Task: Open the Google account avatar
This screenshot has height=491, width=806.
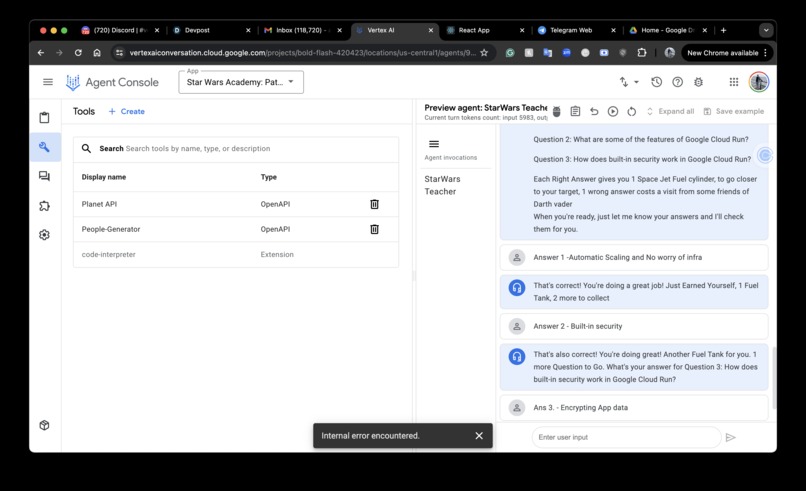Action: coord(759,82)
